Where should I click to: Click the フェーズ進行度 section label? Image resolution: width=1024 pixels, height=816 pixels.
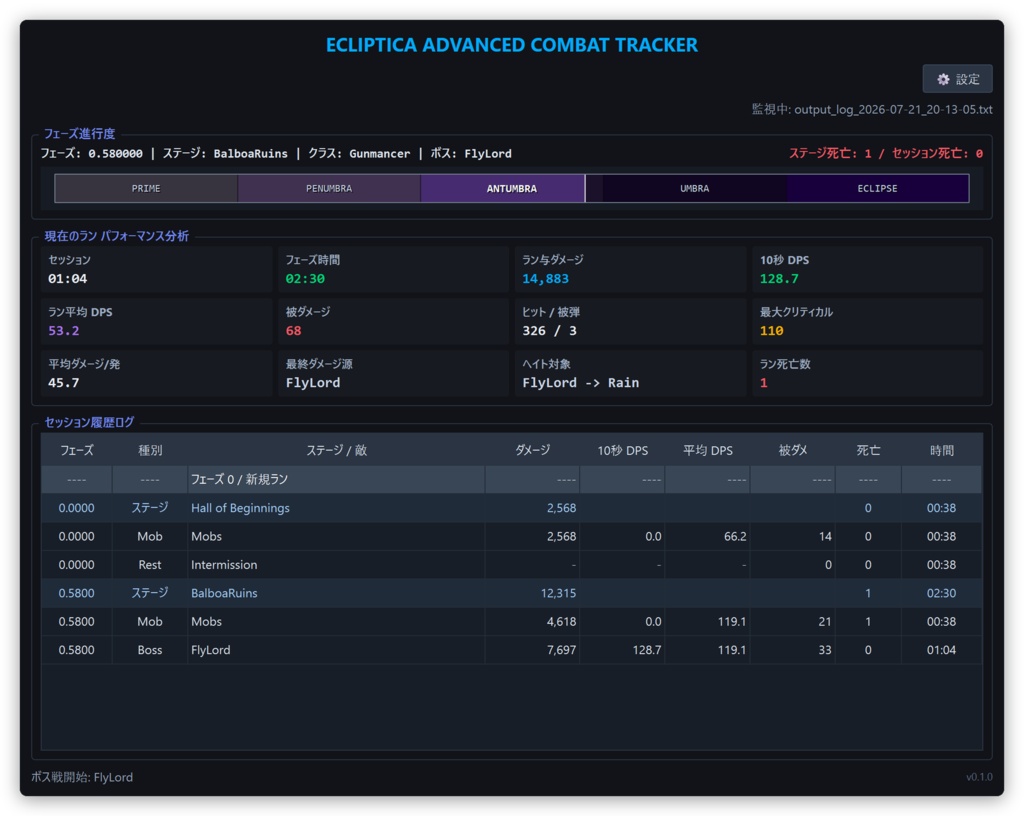(x=79, y=134)
